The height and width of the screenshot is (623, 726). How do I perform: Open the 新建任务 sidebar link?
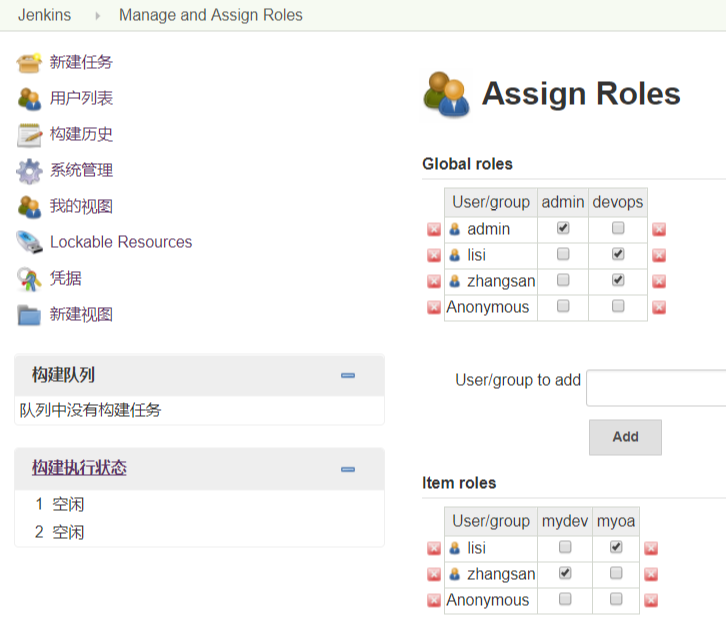[81, 62]
